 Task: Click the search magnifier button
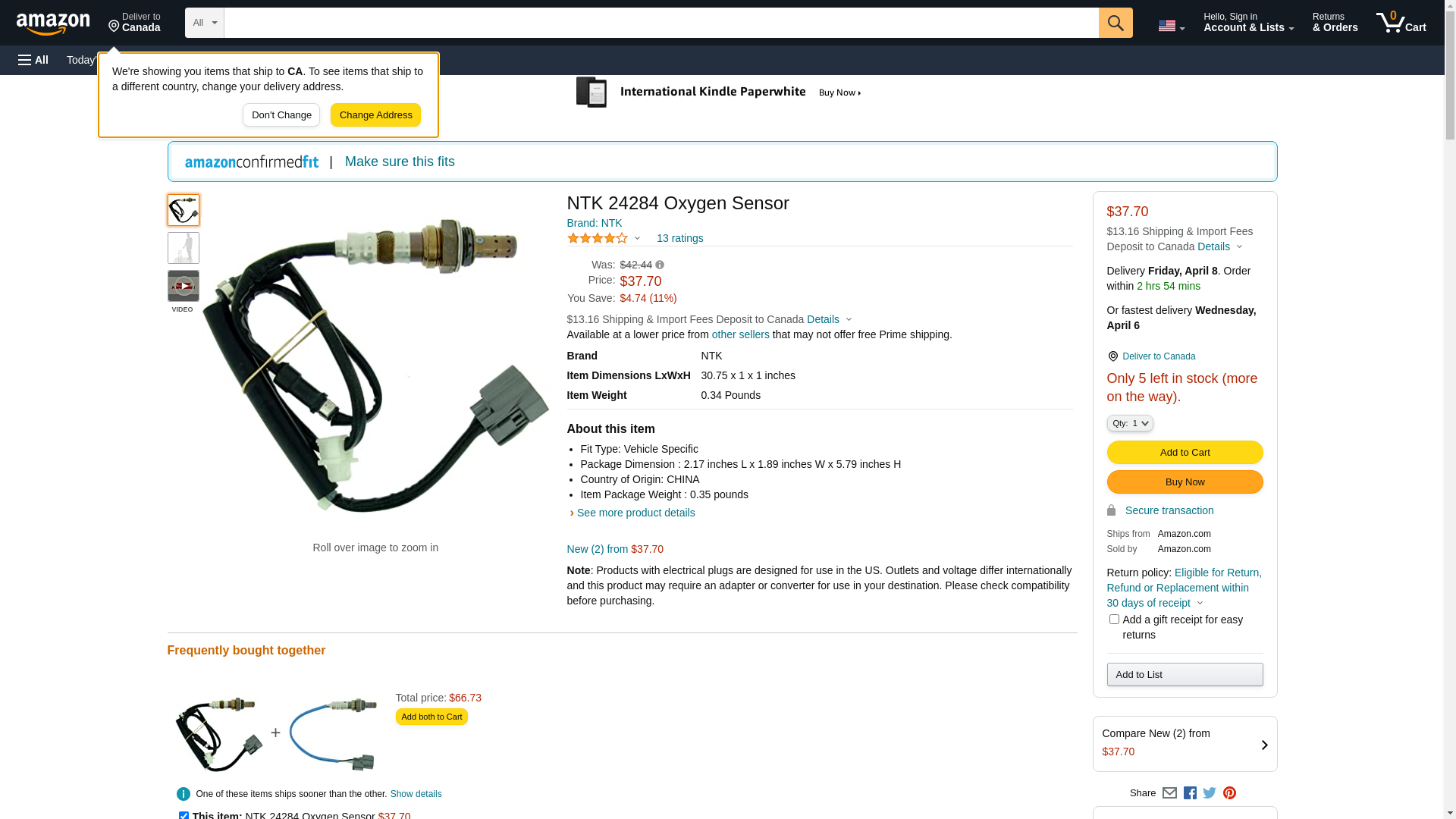[x=1115, y=23]
